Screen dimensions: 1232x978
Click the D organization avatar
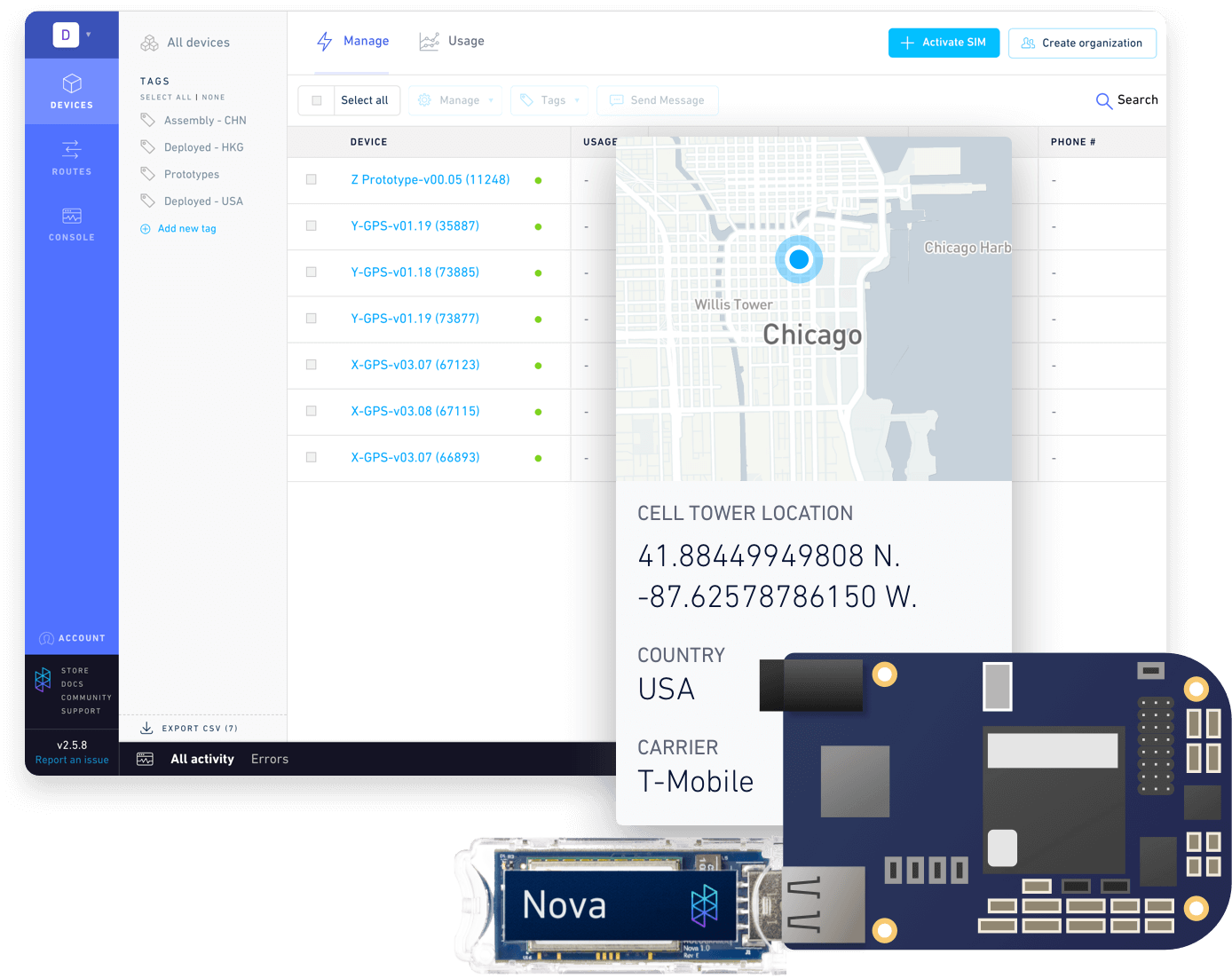[x=66, y=35]
